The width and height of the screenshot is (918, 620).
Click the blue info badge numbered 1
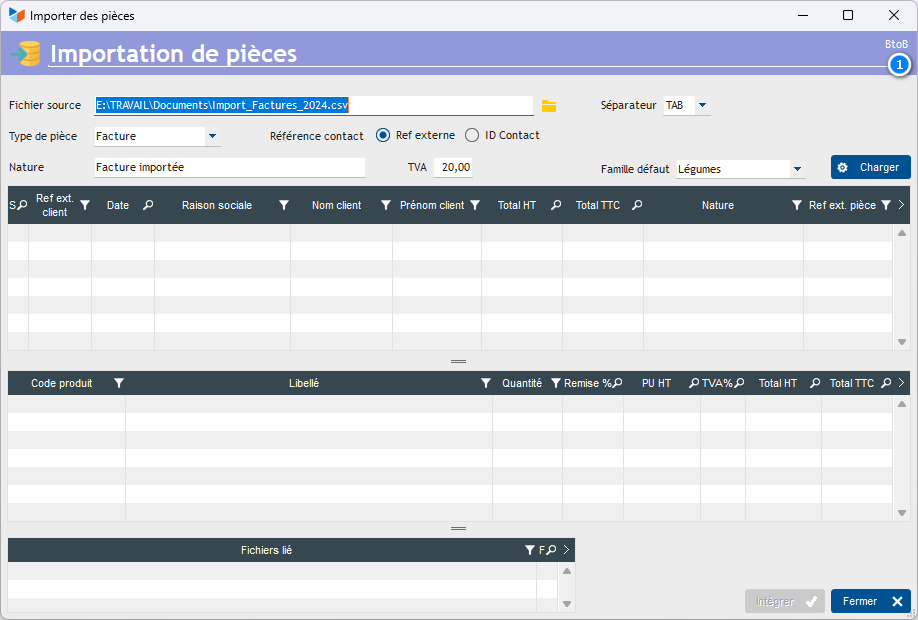(x=899, y=65)
